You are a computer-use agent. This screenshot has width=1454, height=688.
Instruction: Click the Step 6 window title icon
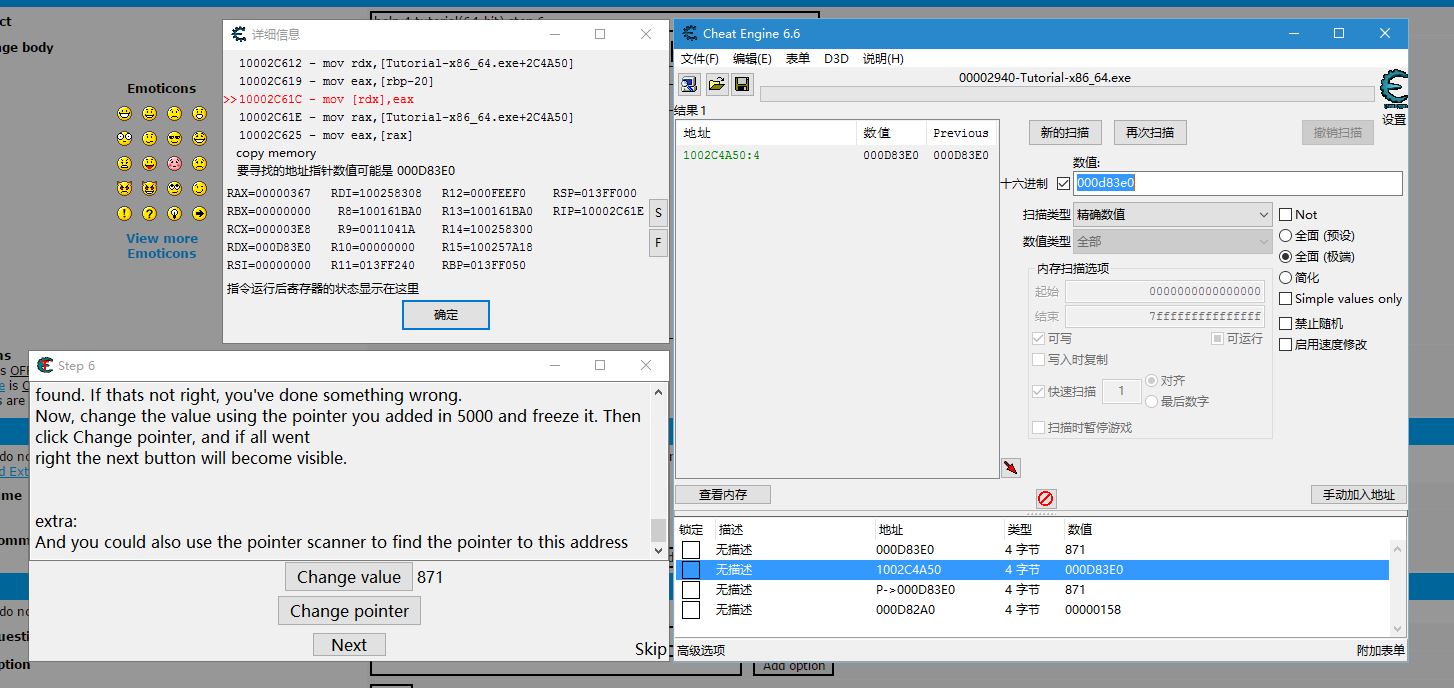(x=45, y=365)
